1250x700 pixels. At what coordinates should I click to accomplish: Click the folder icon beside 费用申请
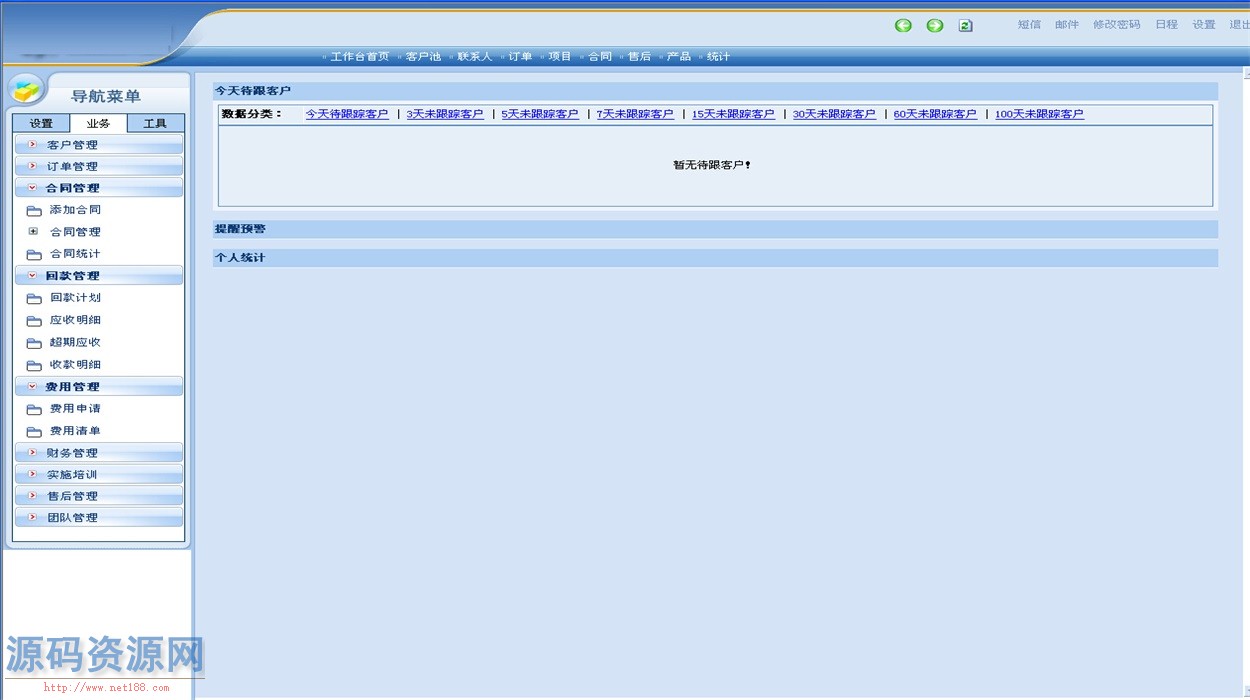[x=34, y=410]
